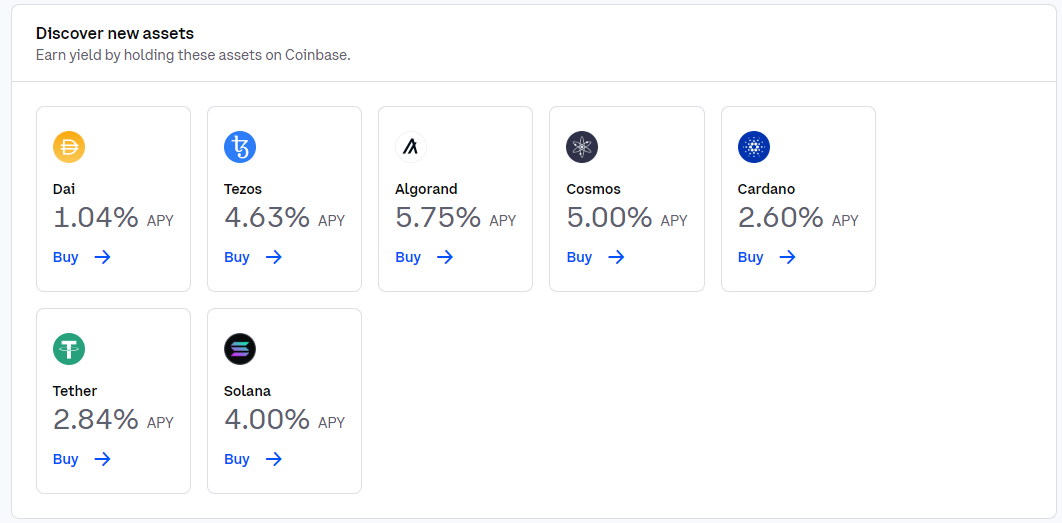Click the 1.04% APY value
This screenshot has height=523, width=1062.
point(95,218)
